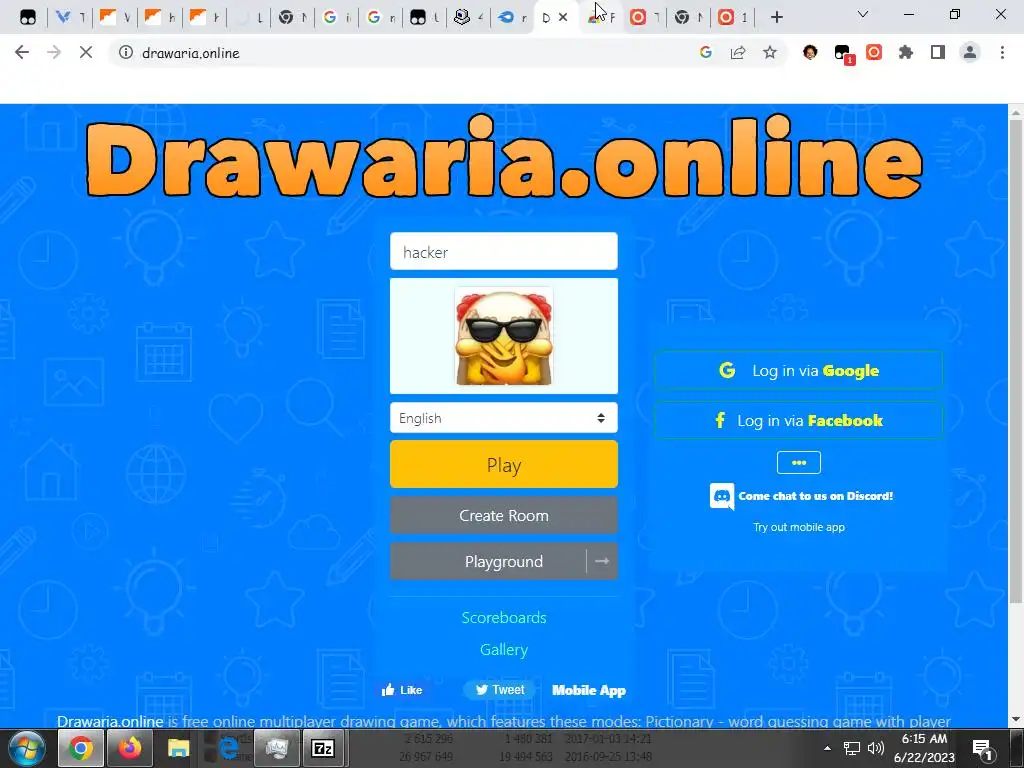This screenshot has width=1024, height=768.
Task: Switch to the tab right of Drawaria tab
Action: pos(601,18)
